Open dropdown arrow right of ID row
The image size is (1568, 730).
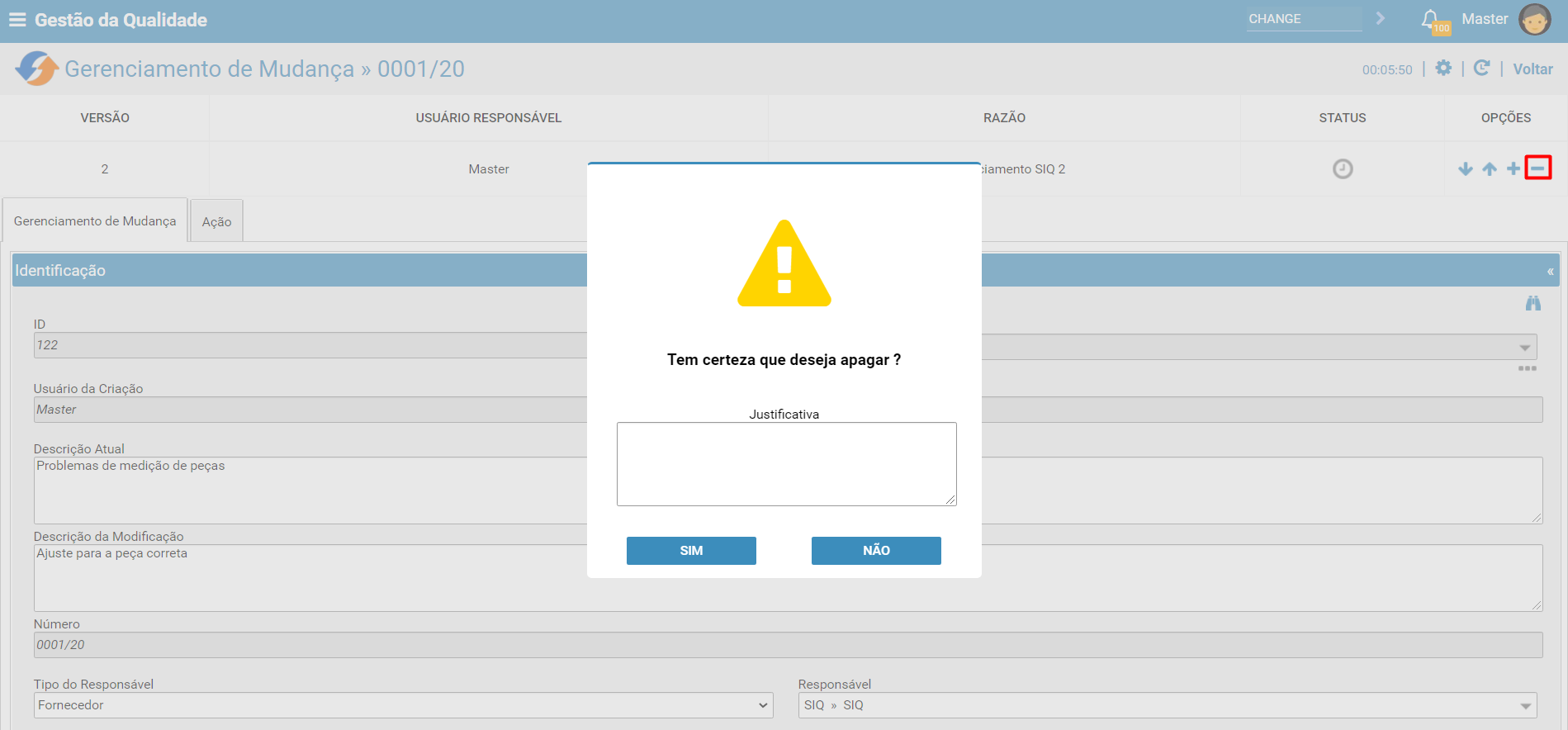tap(1525, 347)
